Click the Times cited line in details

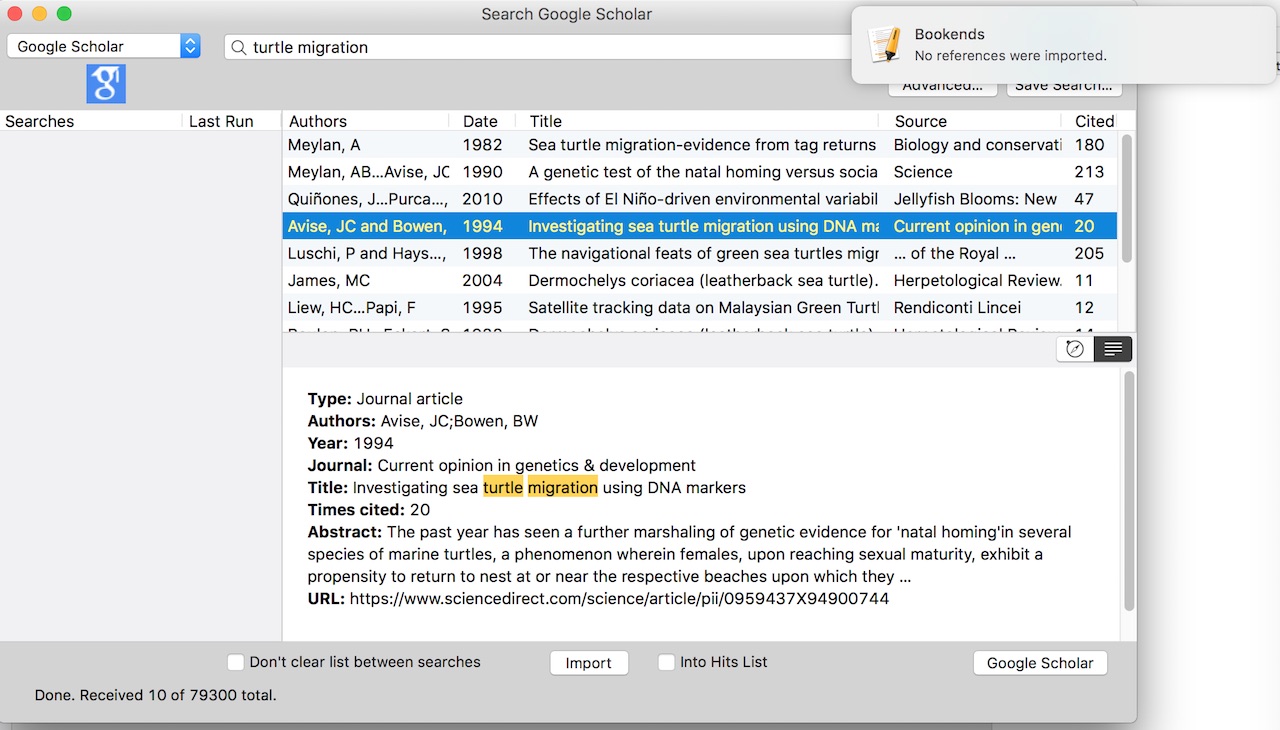(x=369, y=510)
